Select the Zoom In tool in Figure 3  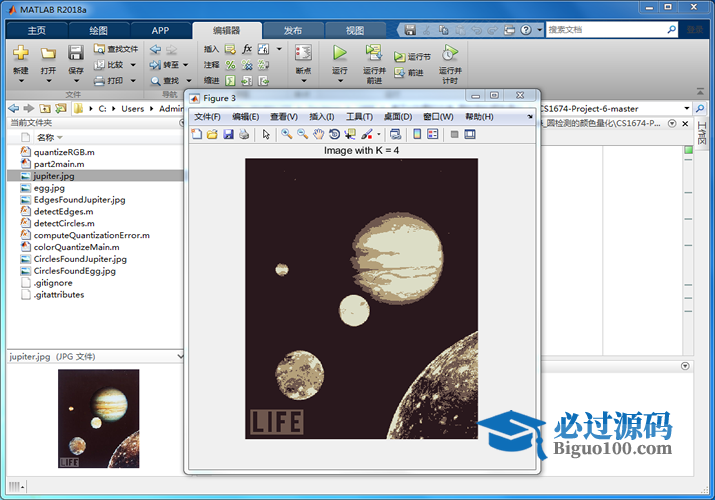(x=286, y=134)
